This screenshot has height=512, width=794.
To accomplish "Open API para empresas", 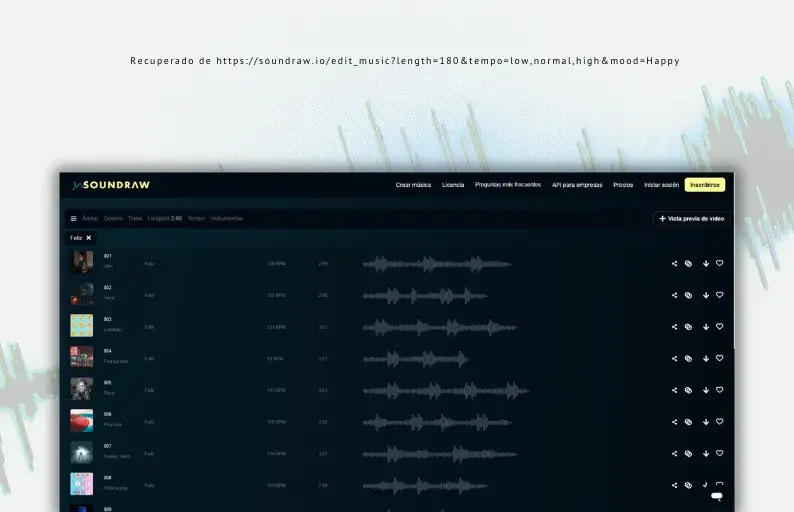I will (x=577, y=185).
